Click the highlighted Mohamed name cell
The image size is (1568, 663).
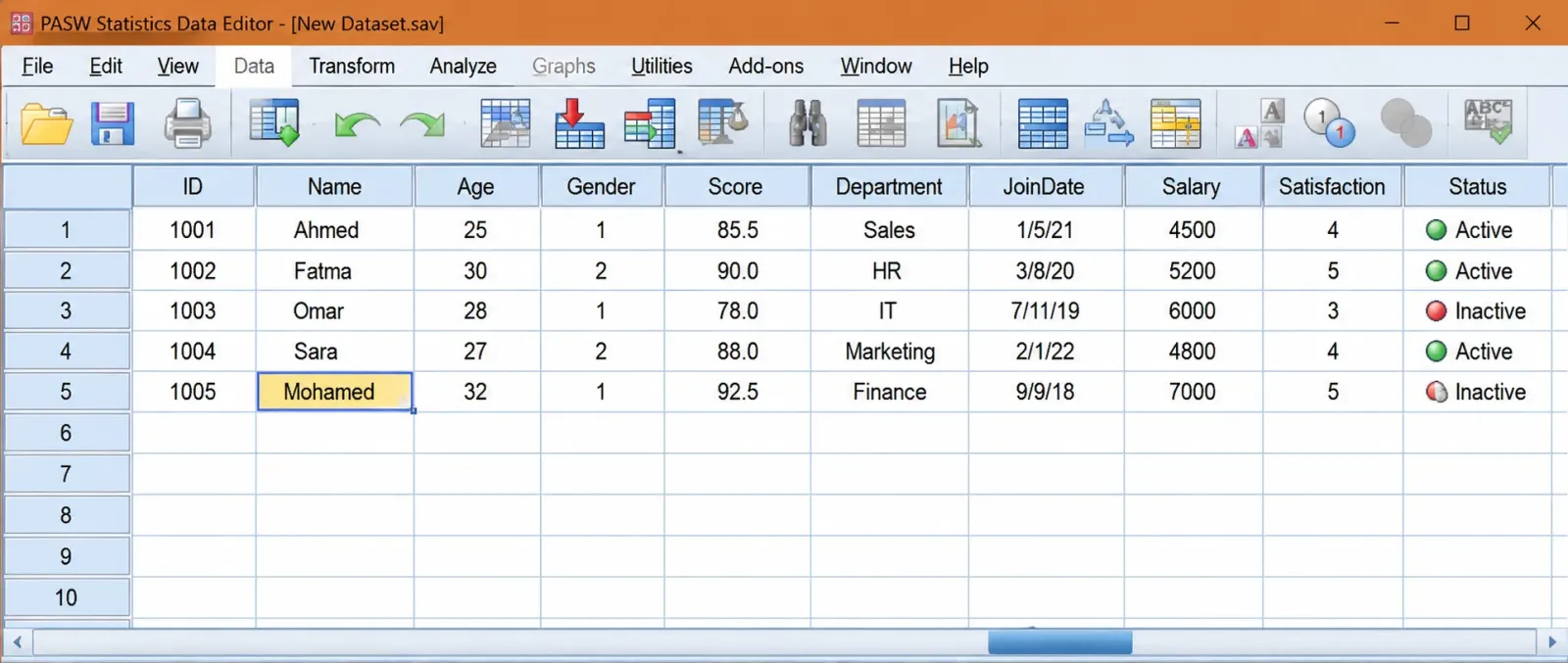pos(334,392)
